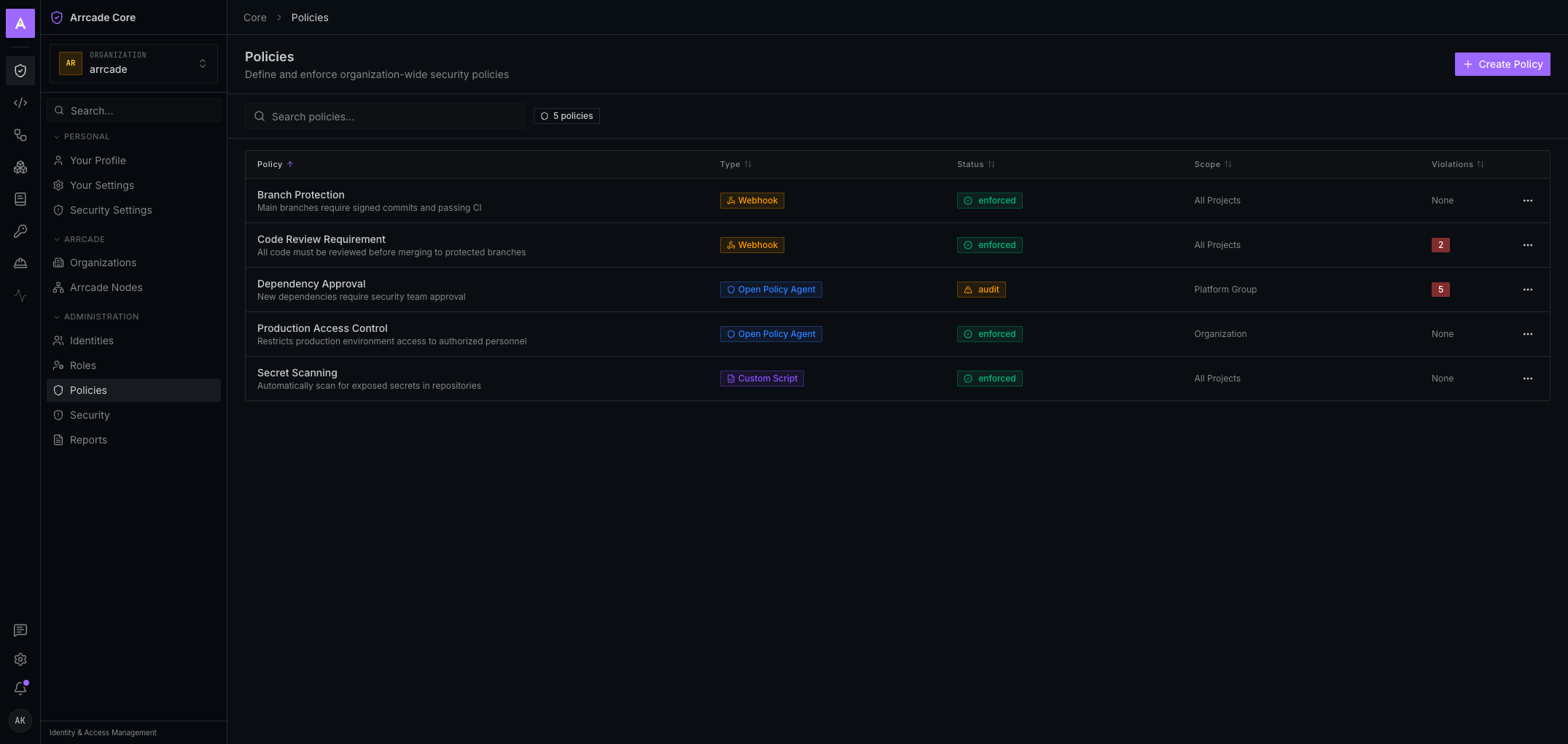1568x744 pixels.
Task: Open the actions menu for Dependency Approval
Action: pos(1528,290)
